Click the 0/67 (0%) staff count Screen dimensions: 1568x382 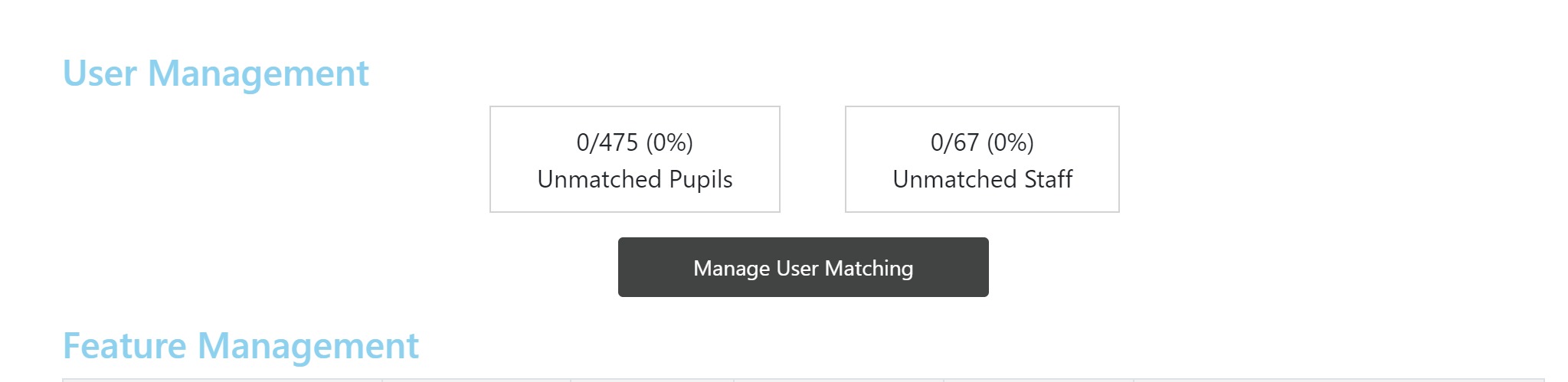981,142
